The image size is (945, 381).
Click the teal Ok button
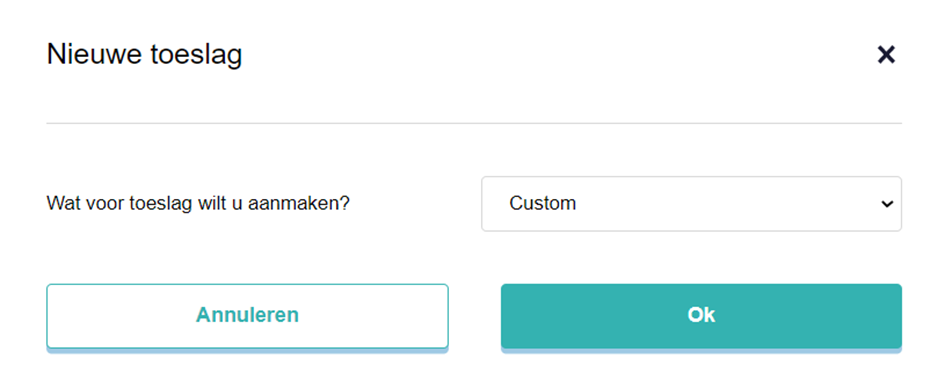(701, 316)
